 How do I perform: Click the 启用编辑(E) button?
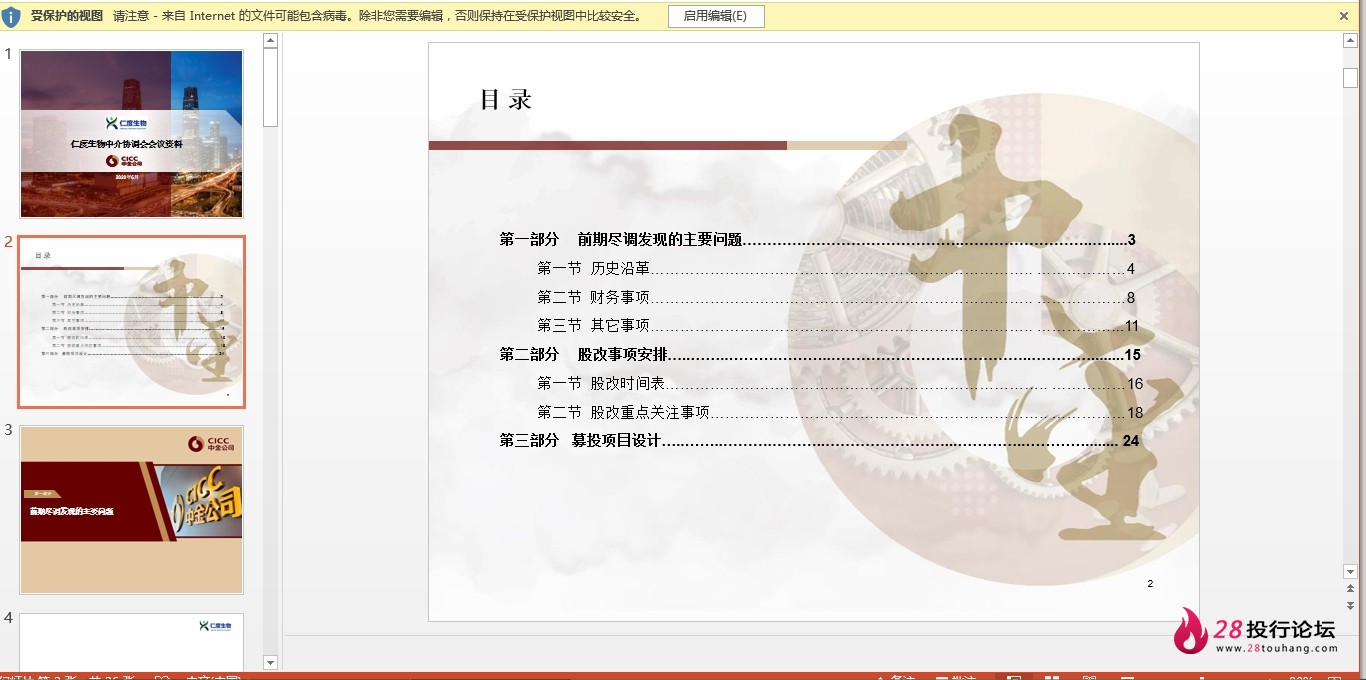tap(716, 16)
